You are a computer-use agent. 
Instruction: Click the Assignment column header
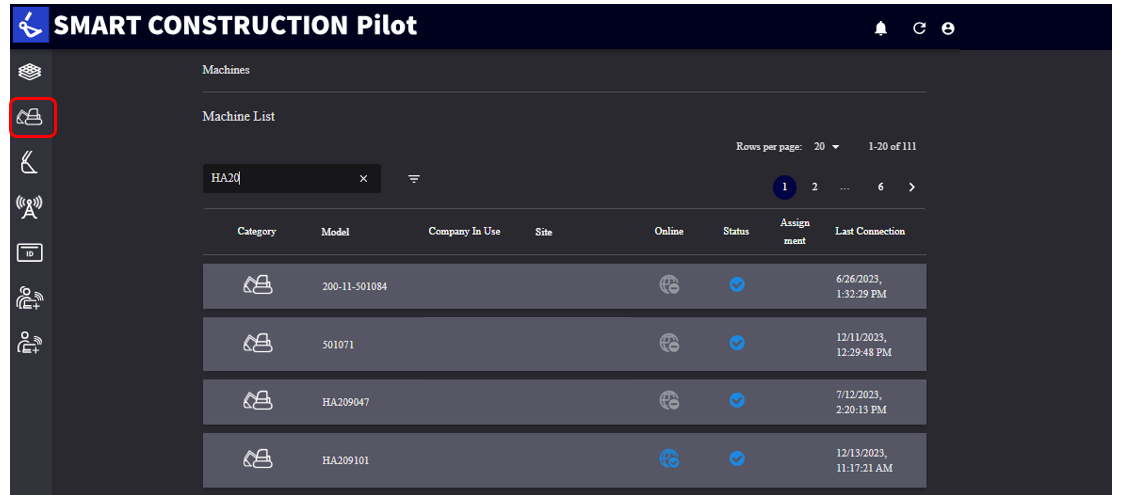tap(793, 231)
